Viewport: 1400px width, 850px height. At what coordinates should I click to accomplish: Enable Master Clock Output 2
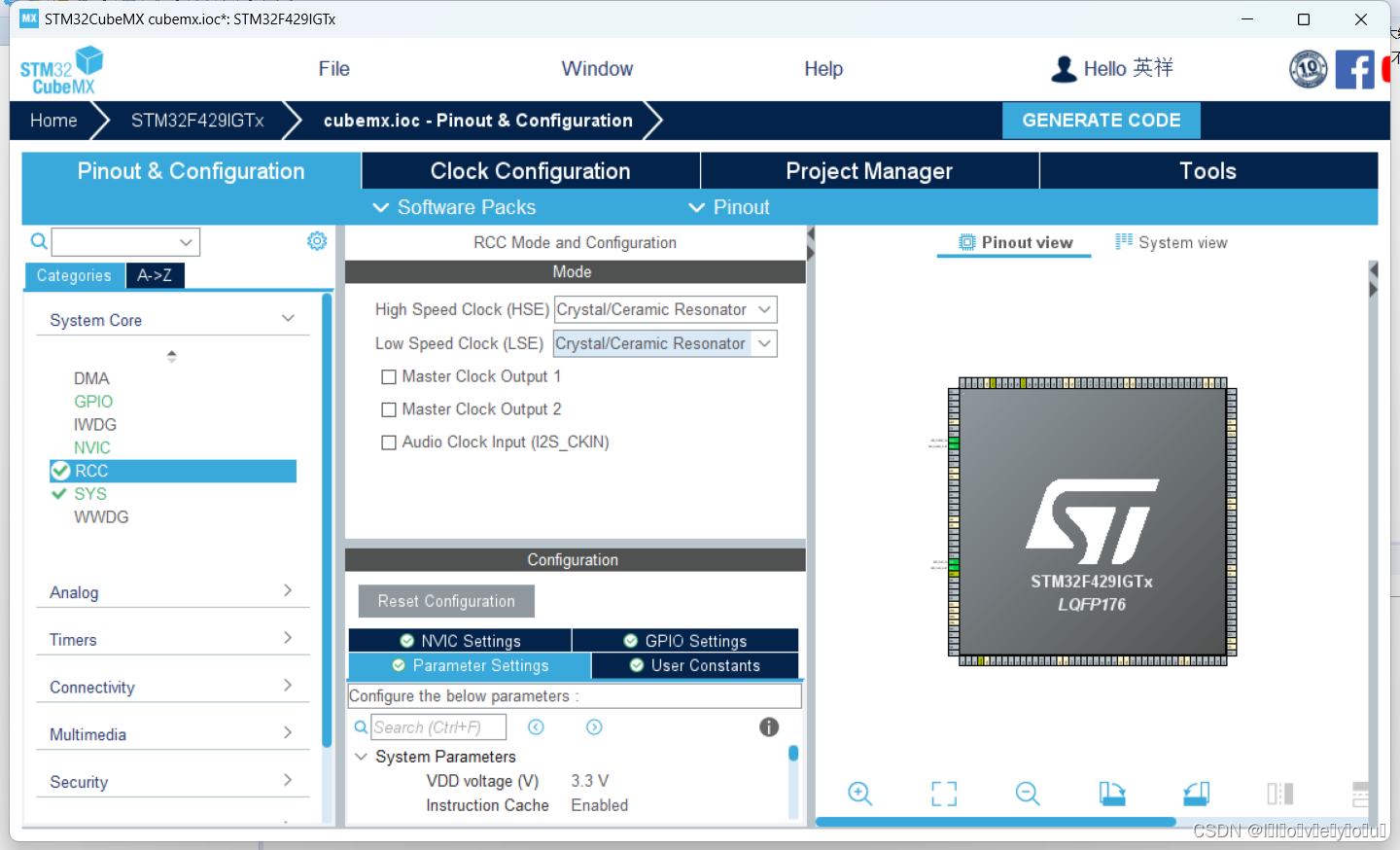tap(389, 409)
